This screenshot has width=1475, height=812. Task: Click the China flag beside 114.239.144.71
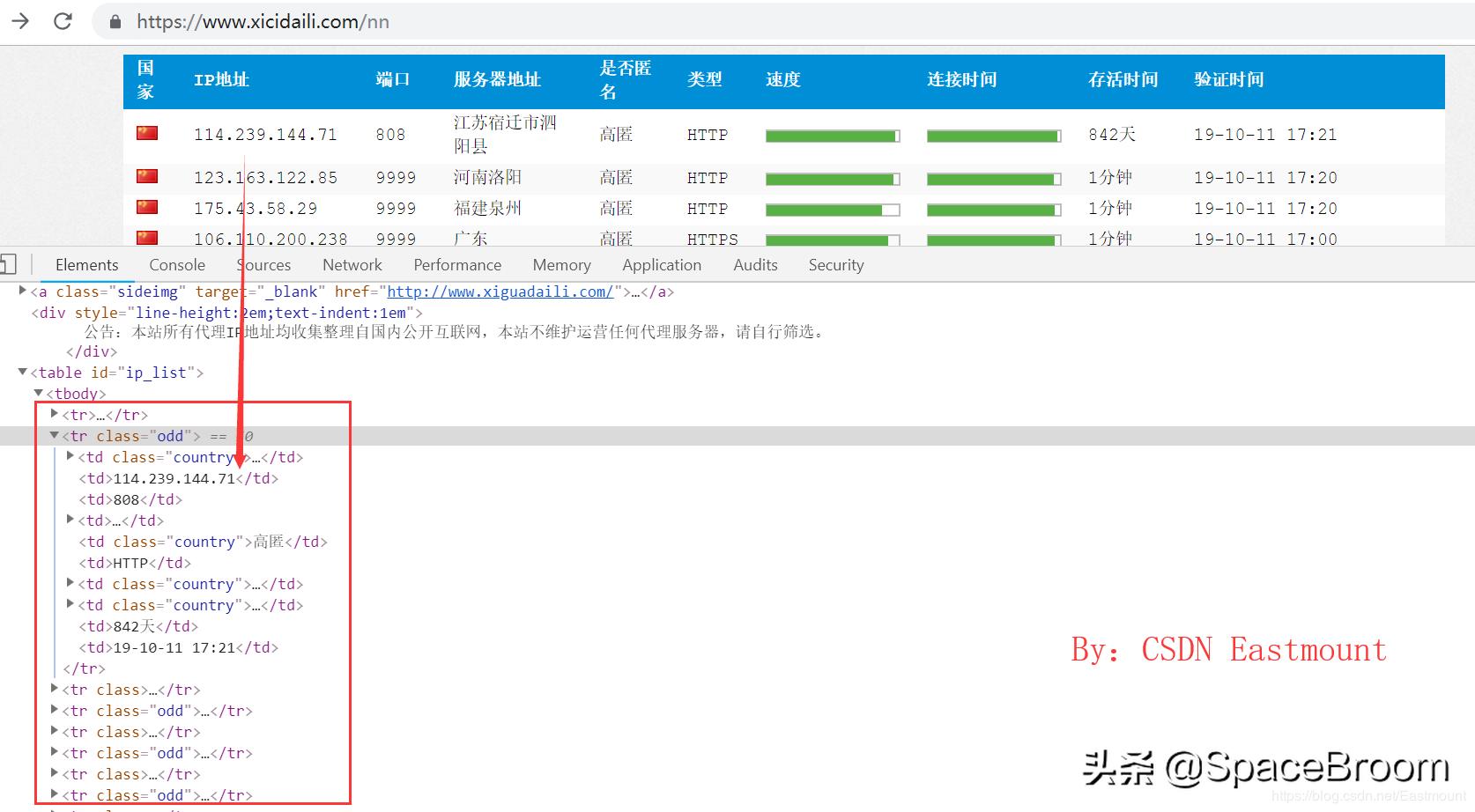click(146, 132)
